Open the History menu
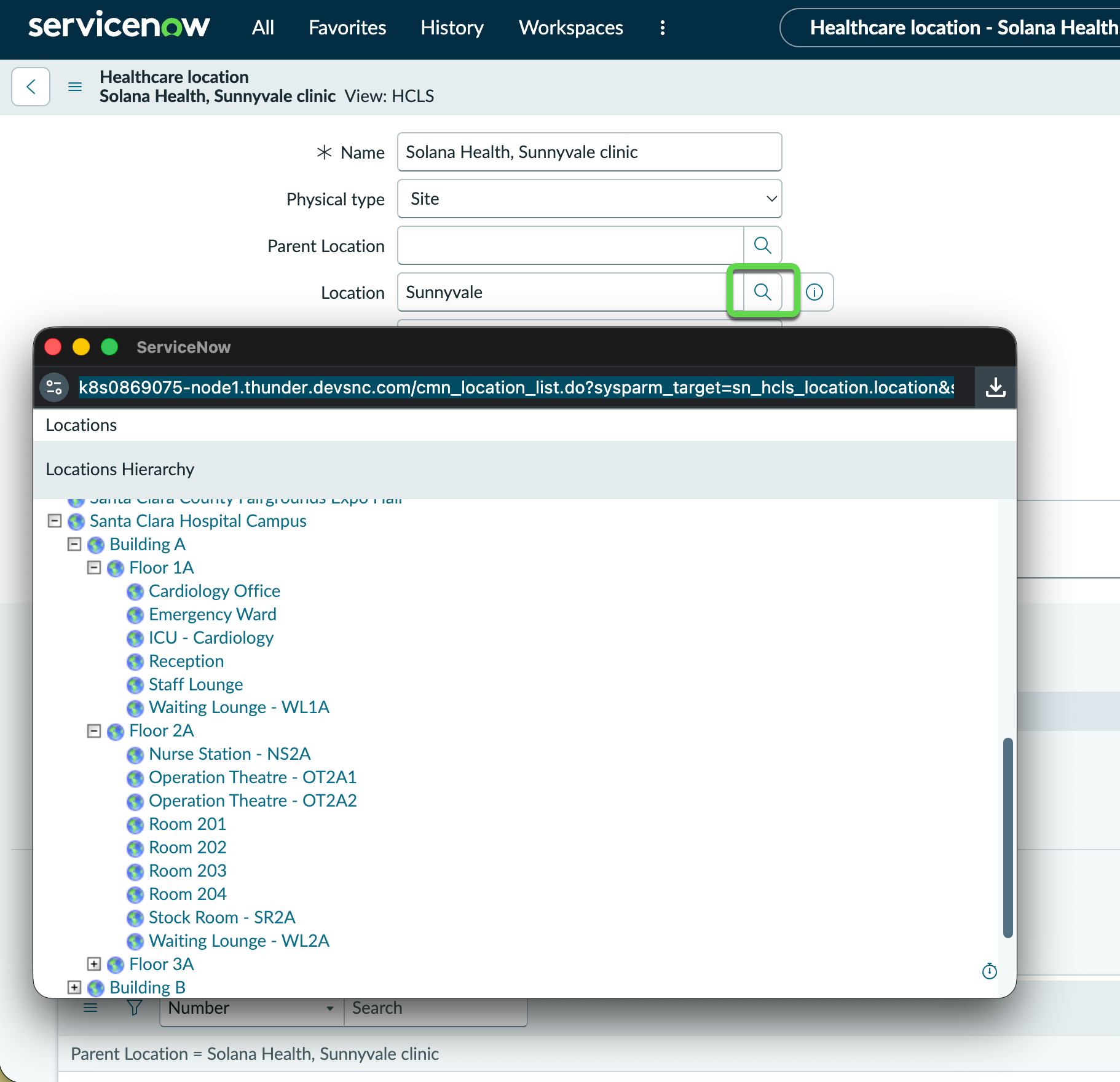The width and height of the screenshot is (1120, 1082). (452, 28)
